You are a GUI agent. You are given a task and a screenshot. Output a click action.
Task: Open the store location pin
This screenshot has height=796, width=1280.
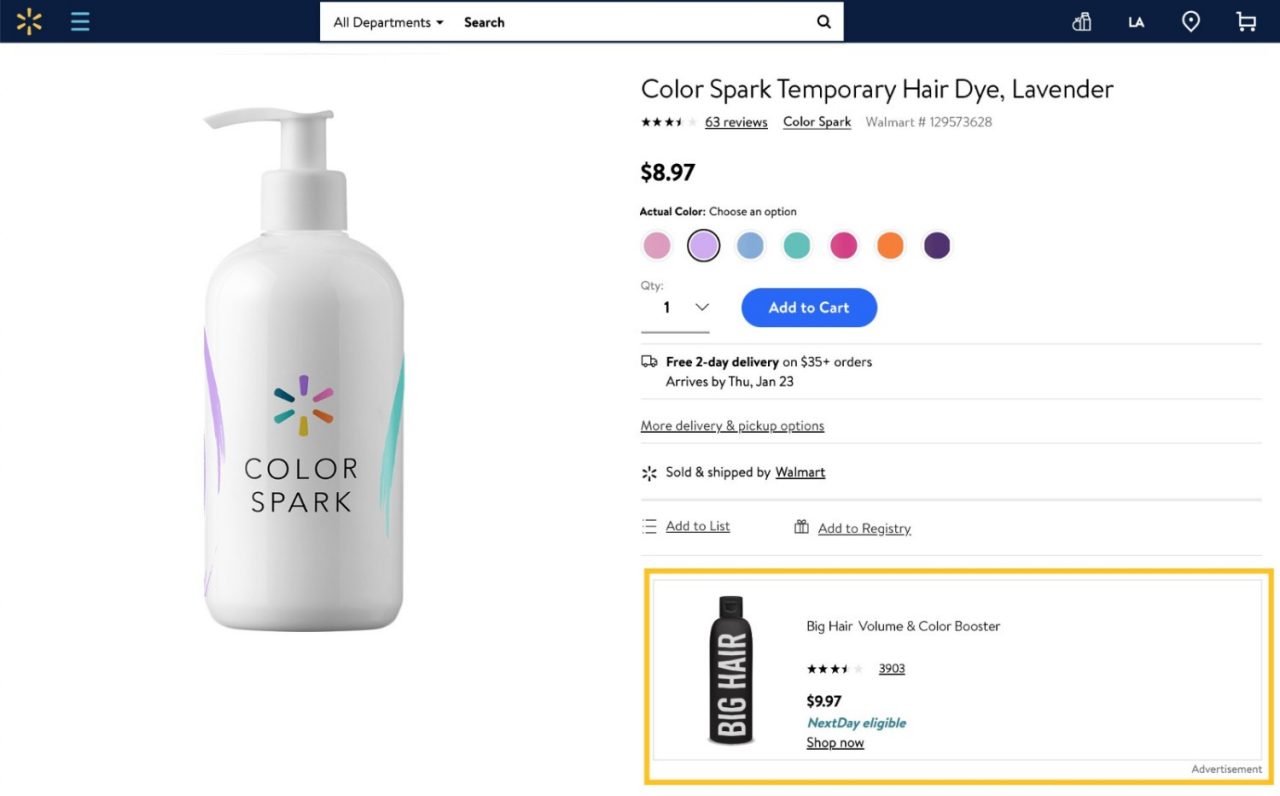[x=1191, y=21]
